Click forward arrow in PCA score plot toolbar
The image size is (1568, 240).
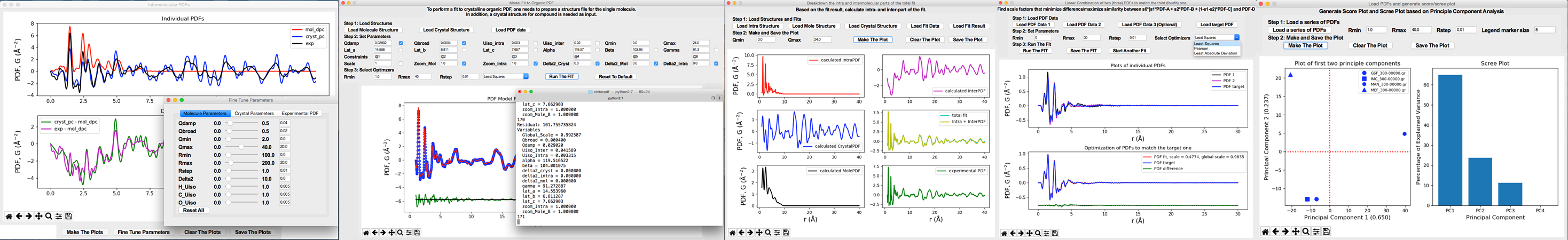point(1285,231)
